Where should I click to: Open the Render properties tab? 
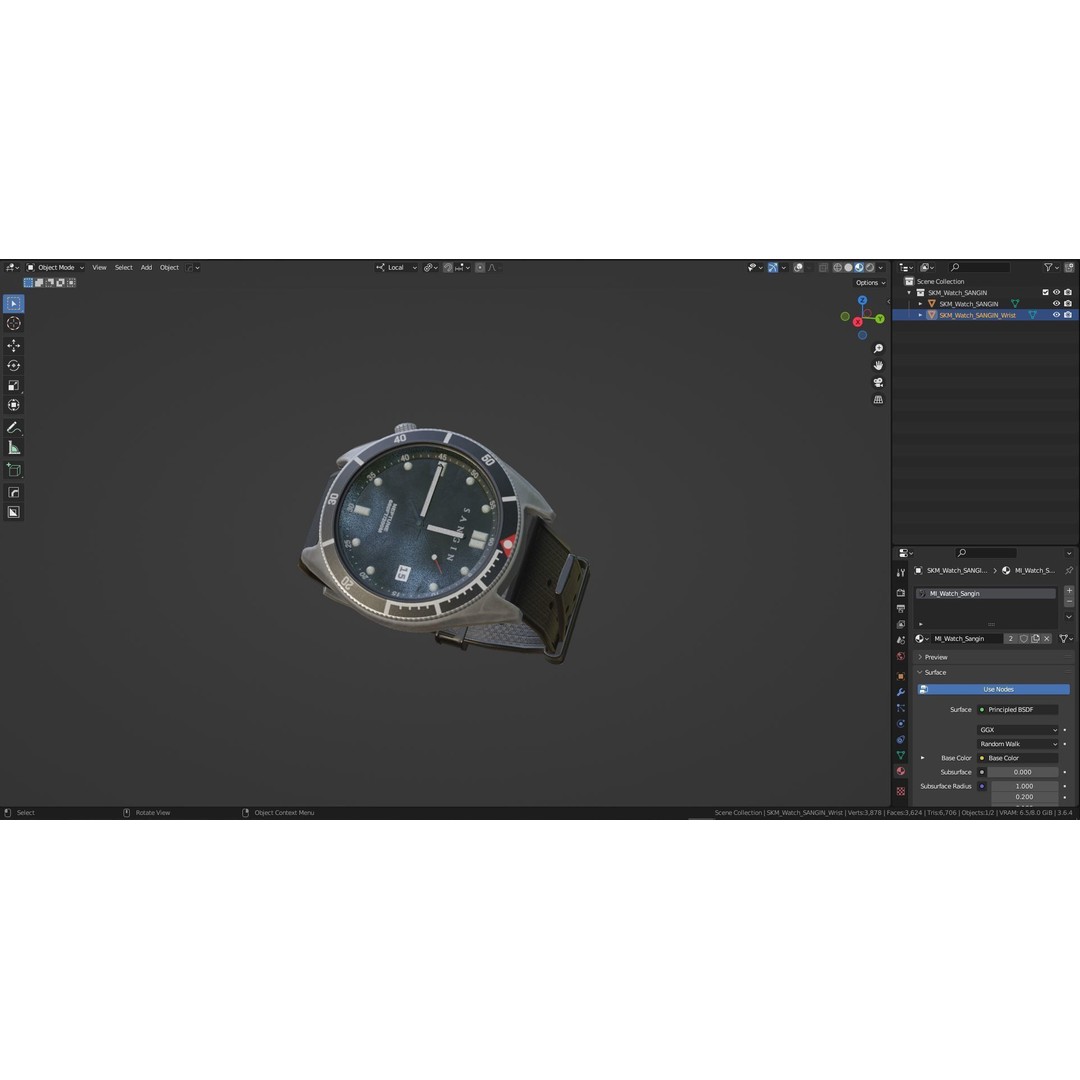[901, 593]
